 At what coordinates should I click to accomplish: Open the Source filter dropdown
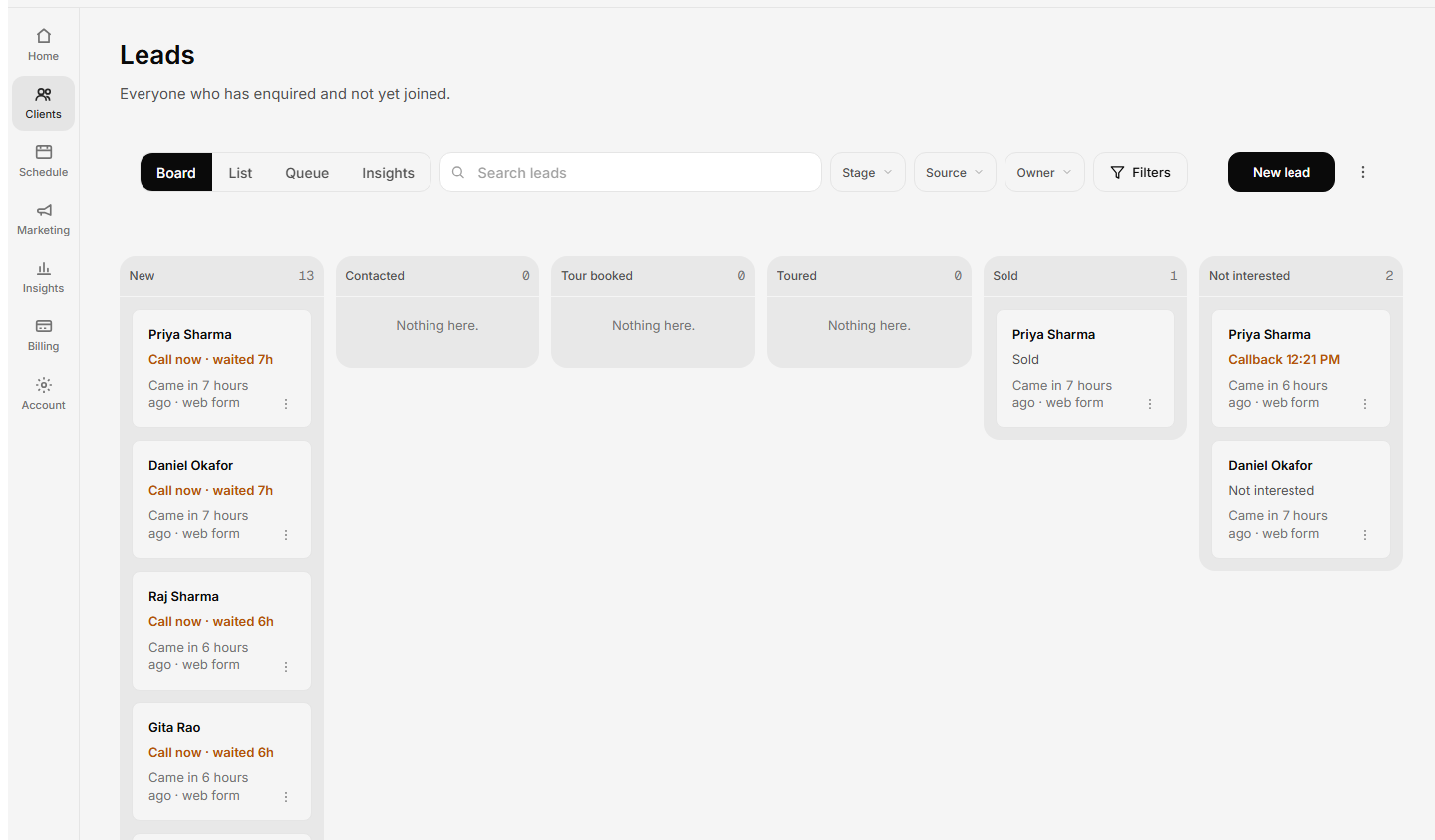point(955,172)
